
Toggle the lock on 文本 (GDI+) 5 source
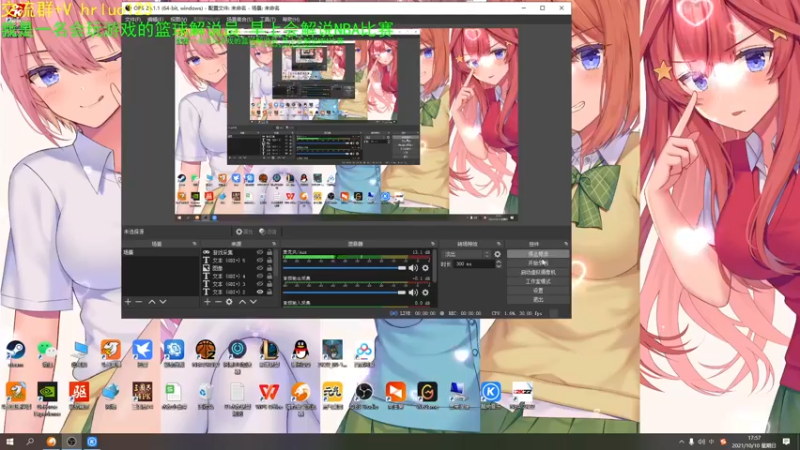[269, 260]
